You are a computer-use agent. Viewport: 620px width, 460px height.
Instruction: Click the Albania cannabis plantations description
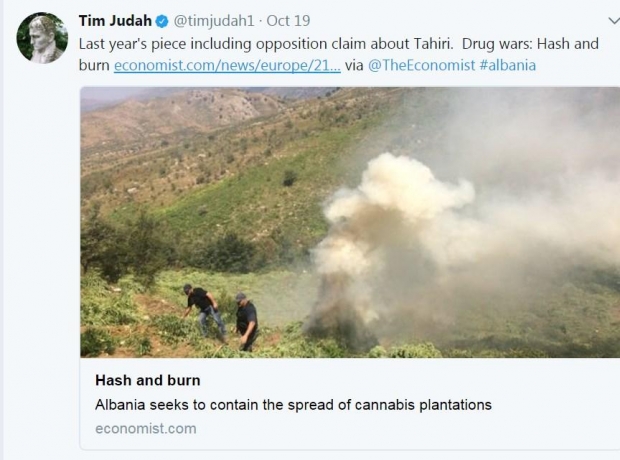click(293, 405)
